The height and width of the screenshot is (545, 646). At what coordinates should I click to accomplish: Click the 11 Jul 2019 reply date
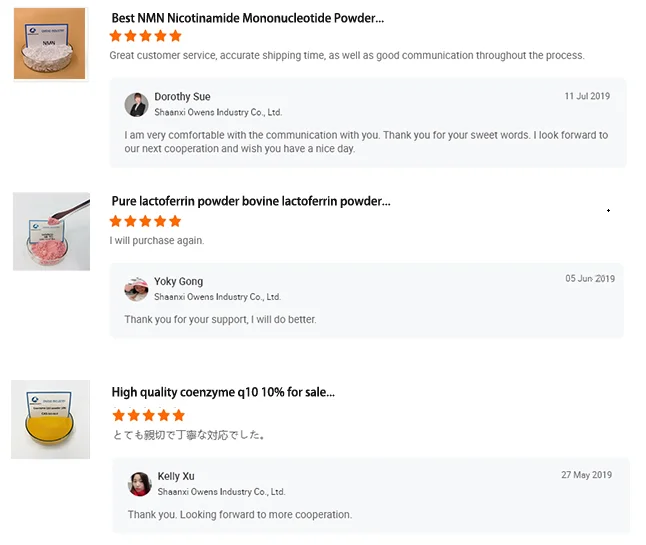coord(586,97)
